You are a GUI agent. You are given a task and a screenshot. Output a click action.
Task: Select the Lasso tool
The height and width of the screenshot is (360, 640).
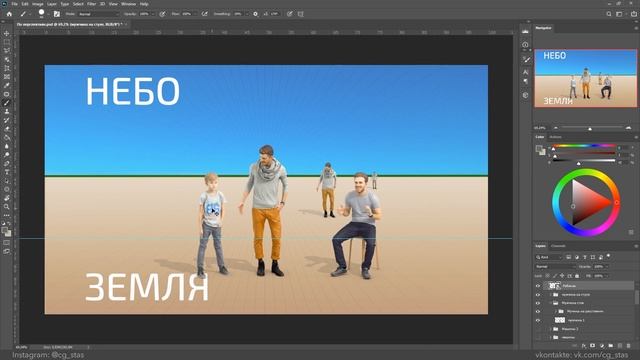[7, 51]
